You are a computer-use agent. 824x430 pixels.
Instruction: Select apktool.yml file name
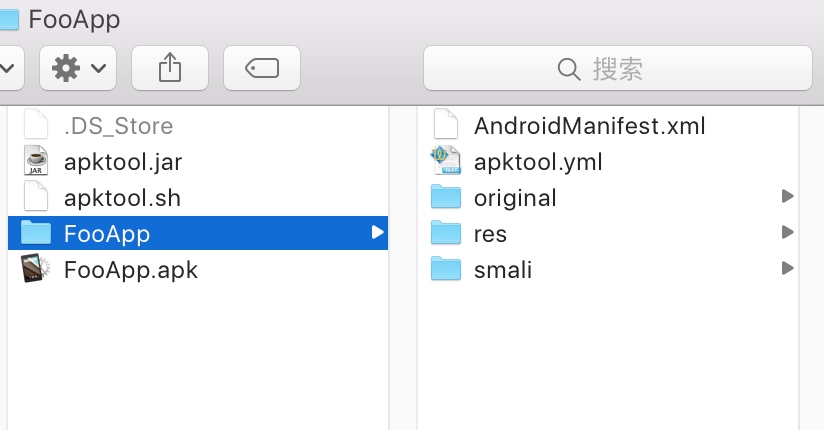coord(538,162)
